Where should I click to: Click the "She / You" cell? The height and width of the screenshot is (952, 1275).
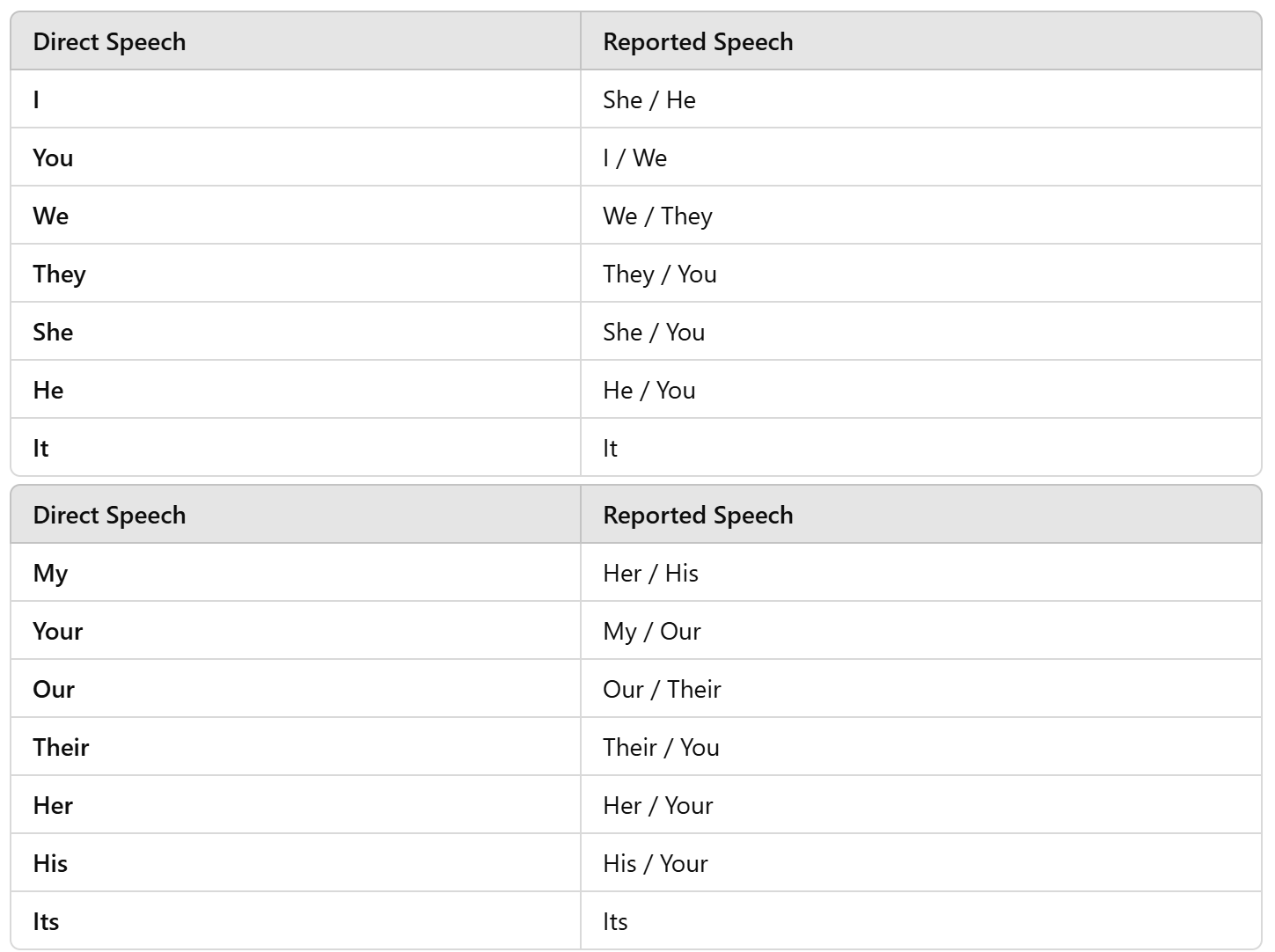tap(654, 332)
